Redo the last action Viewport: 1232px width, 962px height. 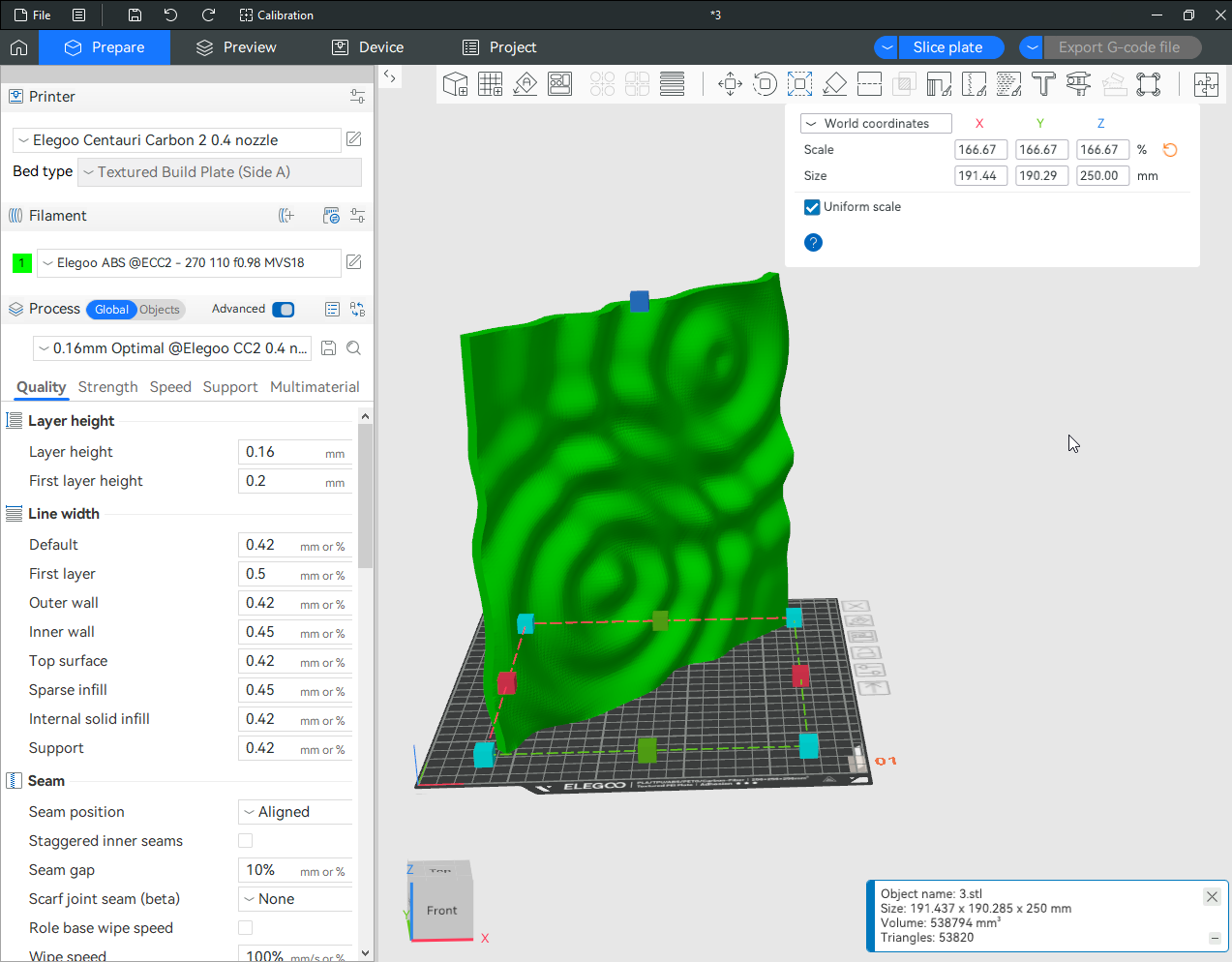[208, 15]
